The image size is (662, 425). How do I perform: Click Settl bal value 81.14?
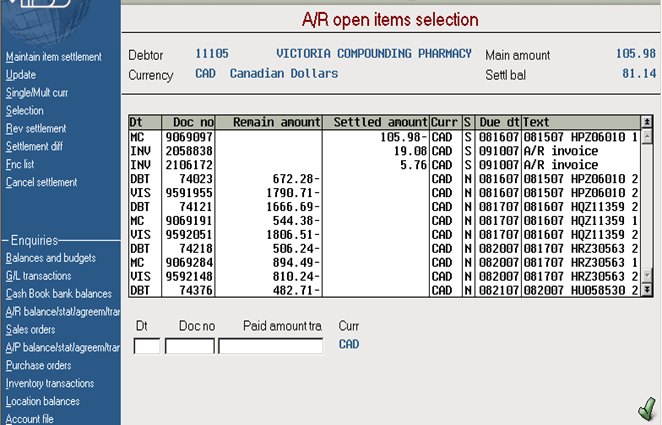[639, 73]
